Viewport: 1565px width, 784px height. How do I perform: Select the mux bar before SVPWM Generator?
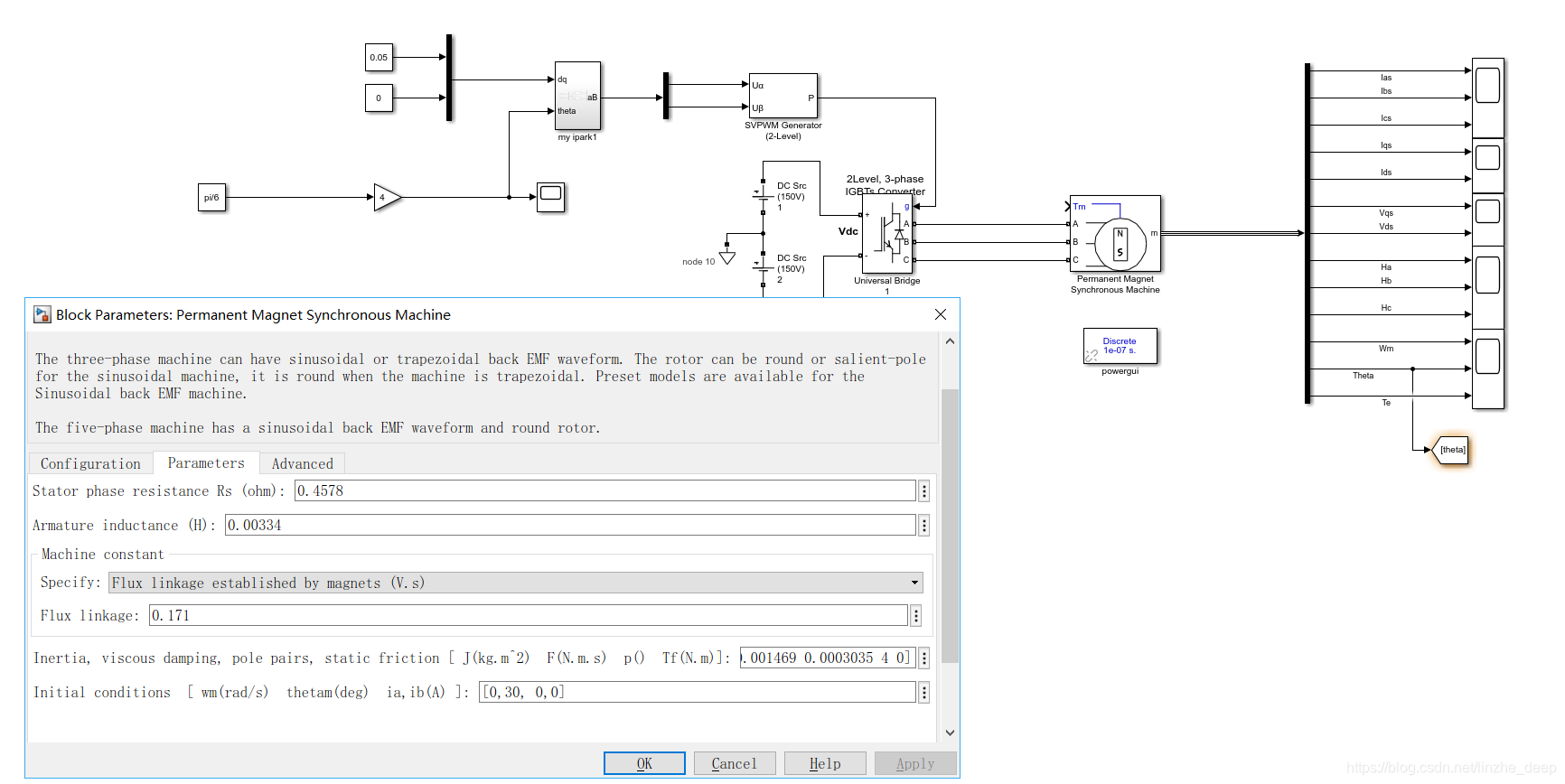666,96
